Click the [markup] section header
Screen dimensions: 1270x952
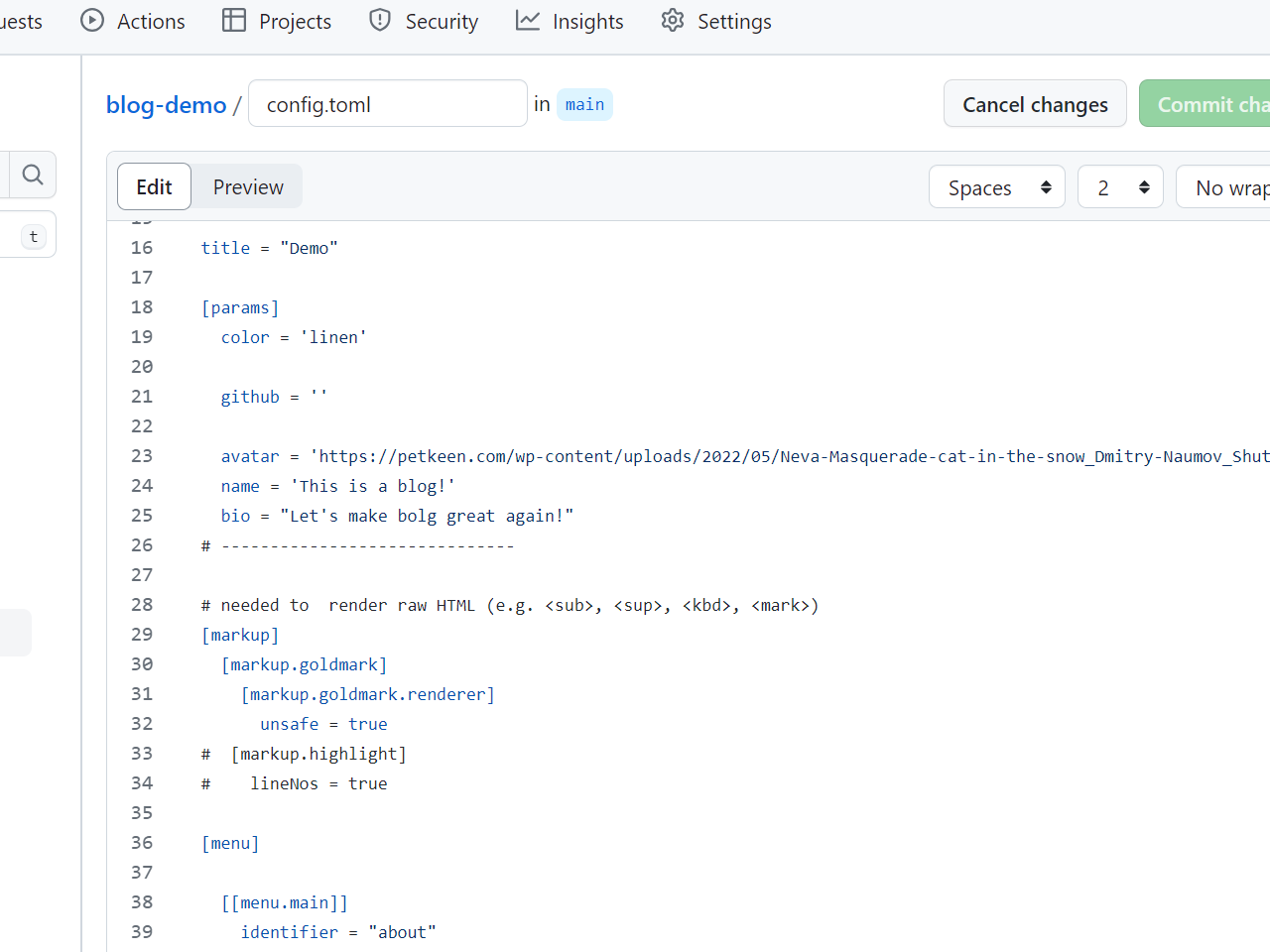pyautogui.click(x=240, y=635)
